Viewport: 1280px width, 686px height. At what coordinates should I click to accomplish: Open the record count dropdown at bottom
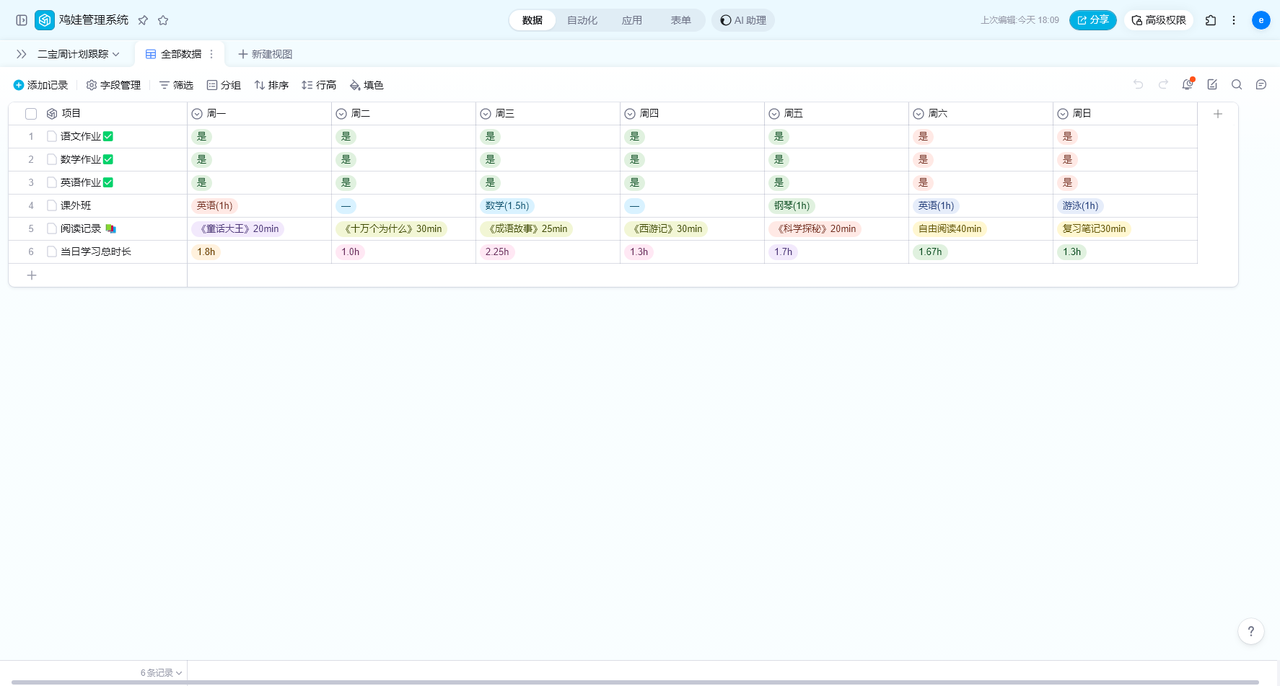point(161,673)
